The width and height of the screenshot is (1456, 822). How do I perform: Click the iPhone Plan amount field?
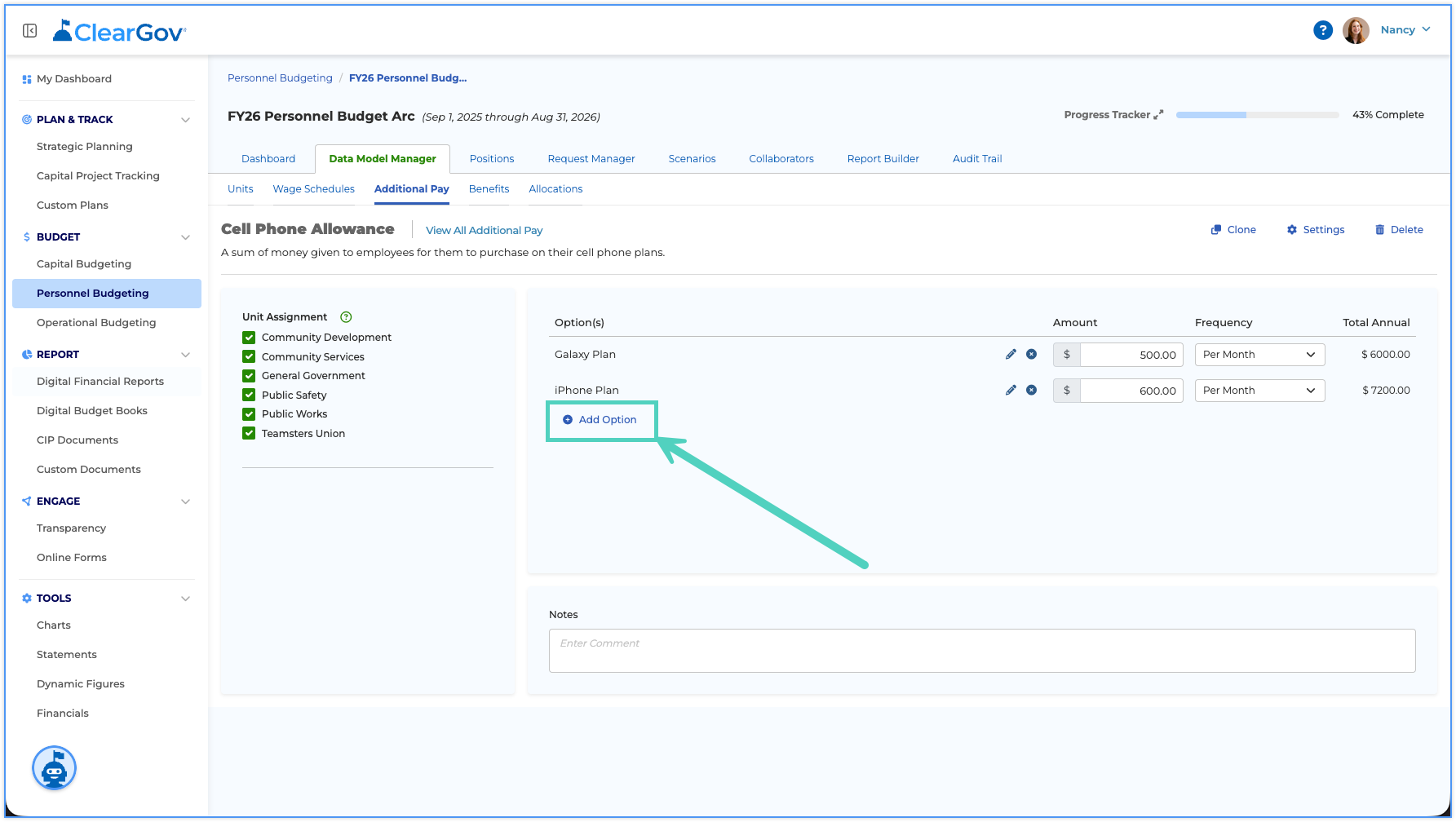point(1131,391)
